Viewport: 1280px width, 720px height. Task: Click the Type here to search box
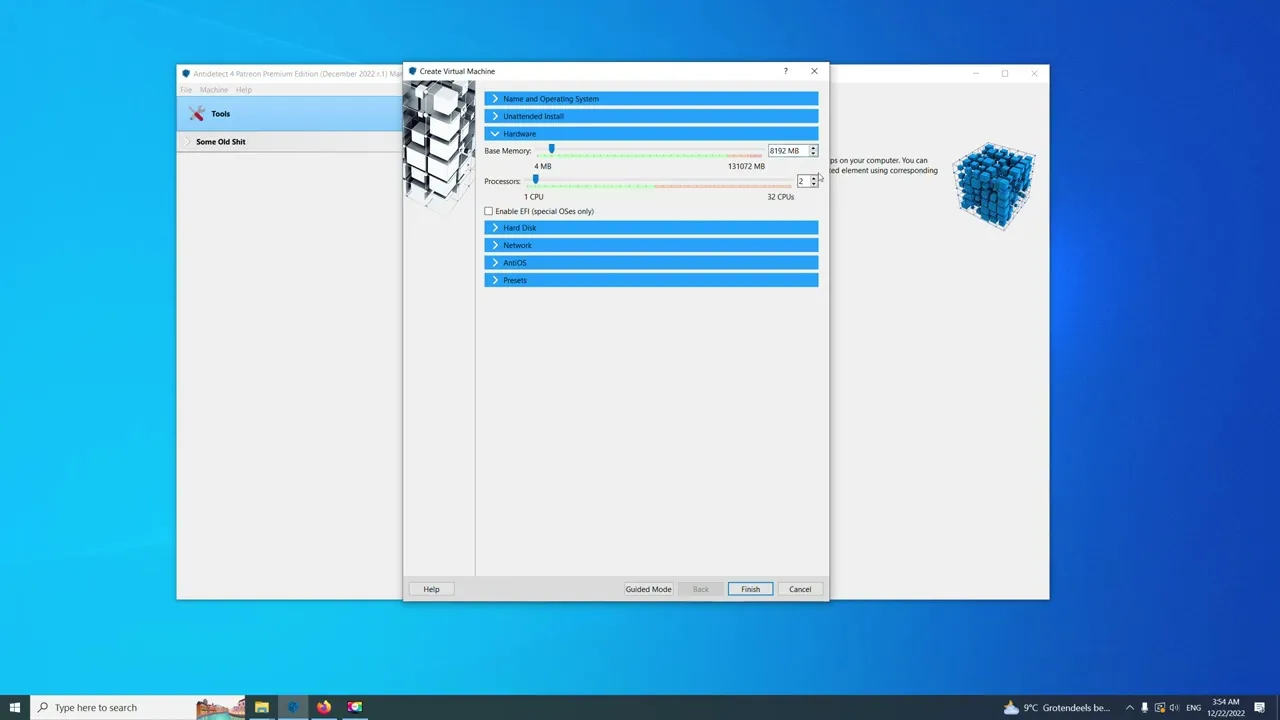tap(138, 707)
